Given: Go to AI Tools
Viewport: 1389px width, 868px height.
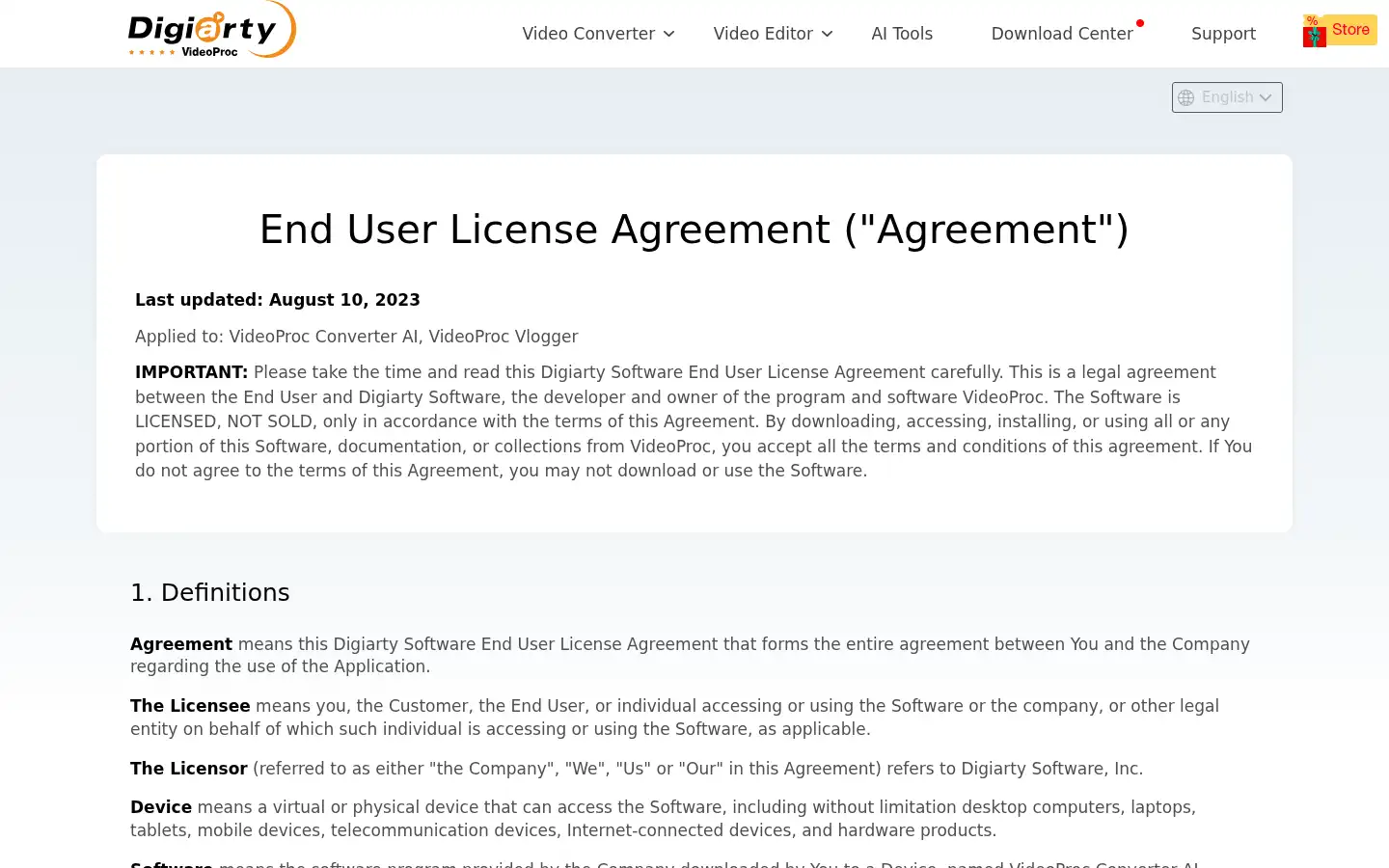Looking at the screenshot, I should point(902,34).
